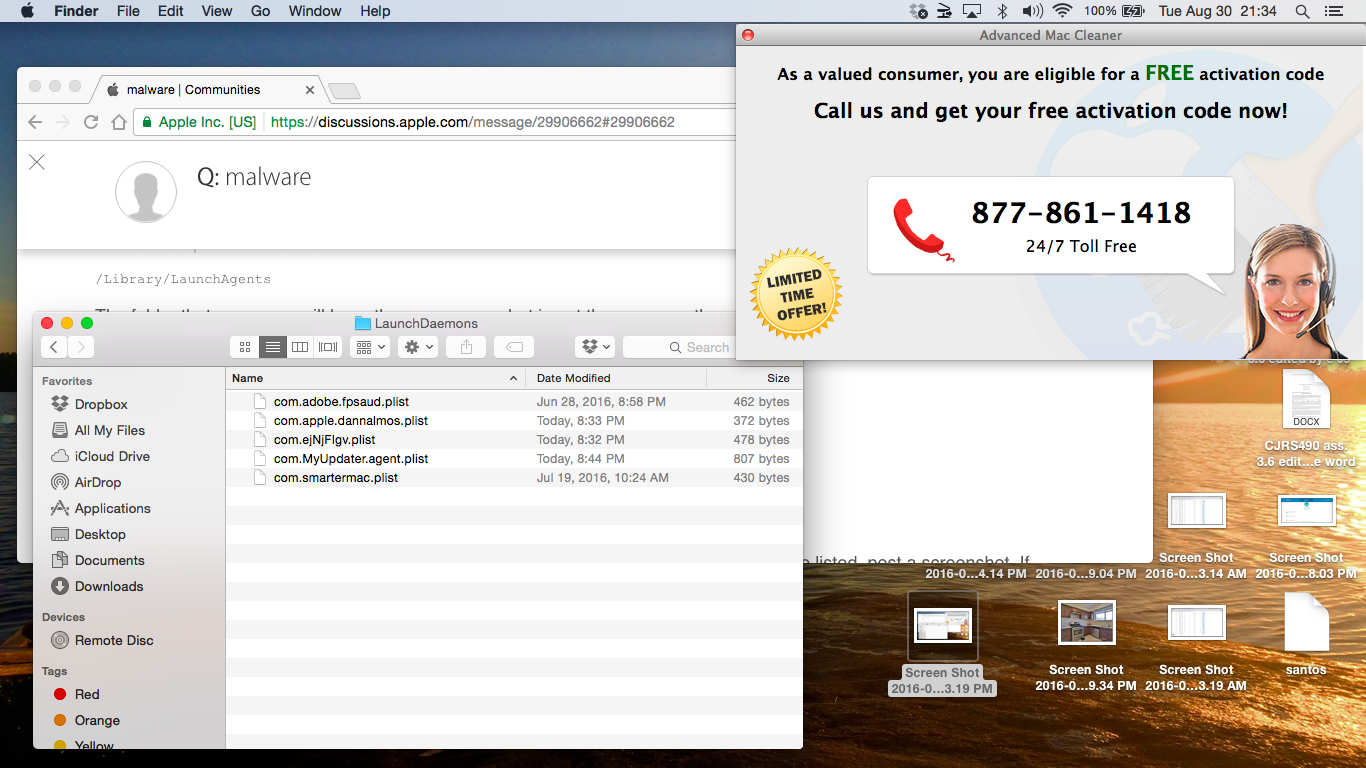Open the volume control in menu bar
1366x768 pixels.
[1032, 11]
